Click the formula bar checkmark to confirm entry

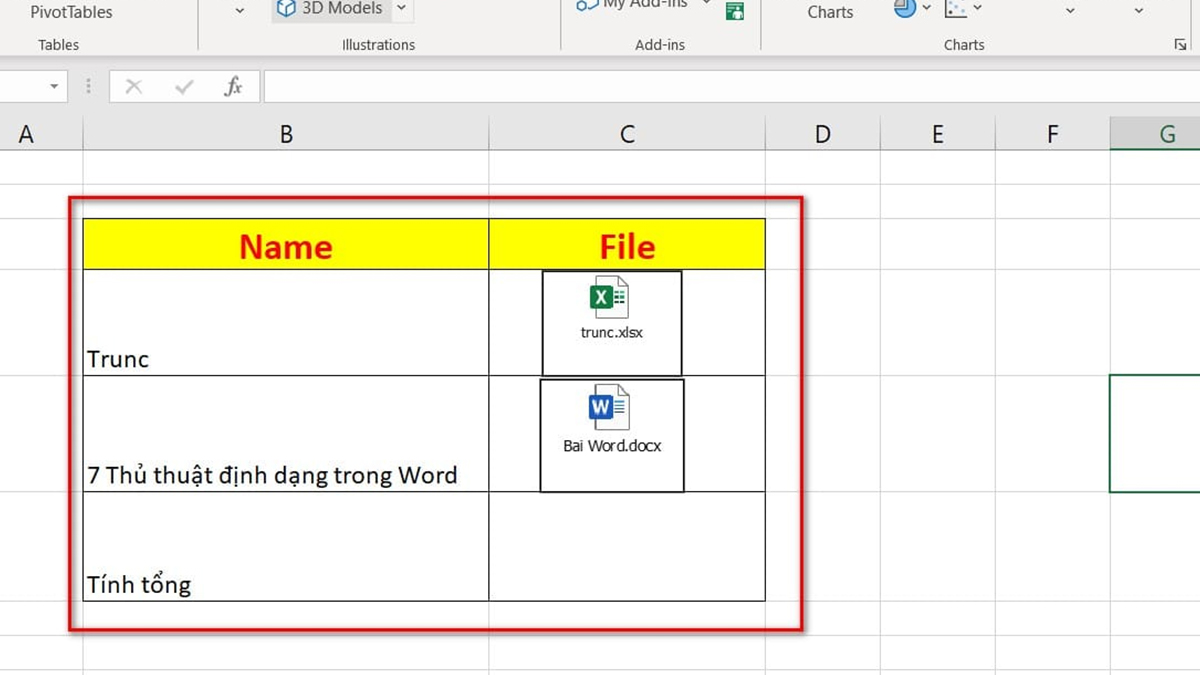(183, 86)
